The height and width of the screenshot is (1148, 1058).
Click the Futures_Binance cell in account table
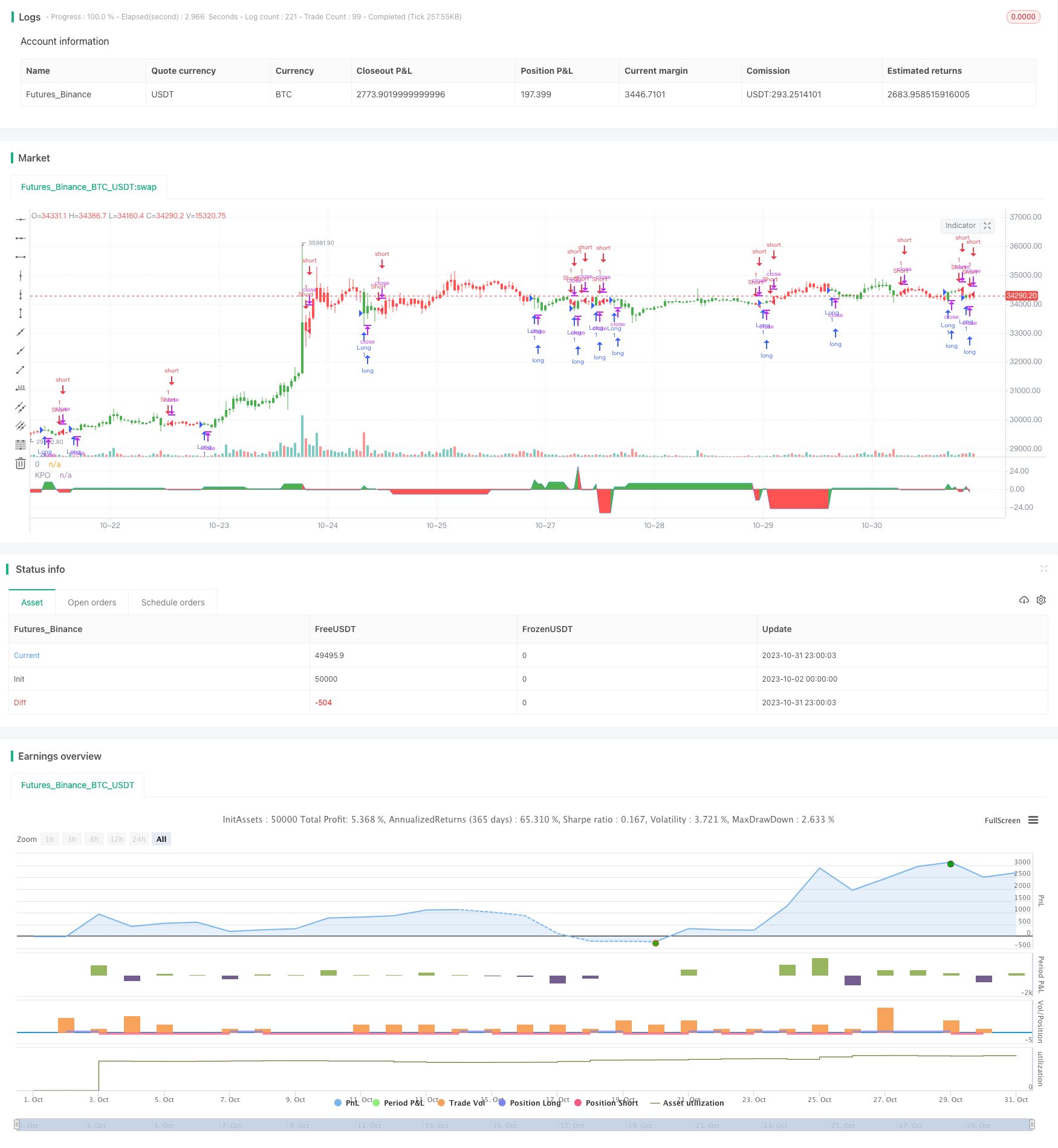point(59,94)
